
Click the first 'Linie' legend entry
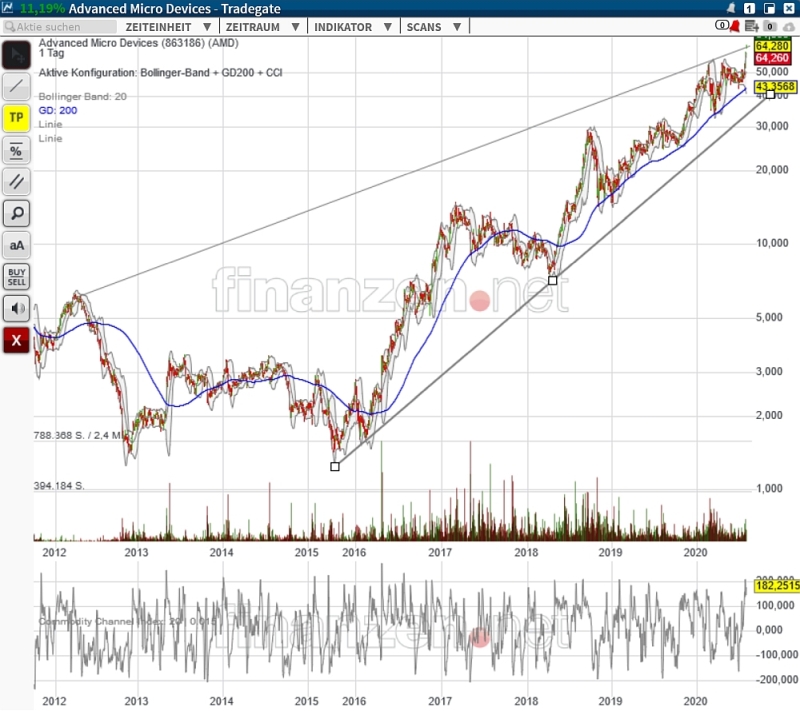[x=50, y=124]
